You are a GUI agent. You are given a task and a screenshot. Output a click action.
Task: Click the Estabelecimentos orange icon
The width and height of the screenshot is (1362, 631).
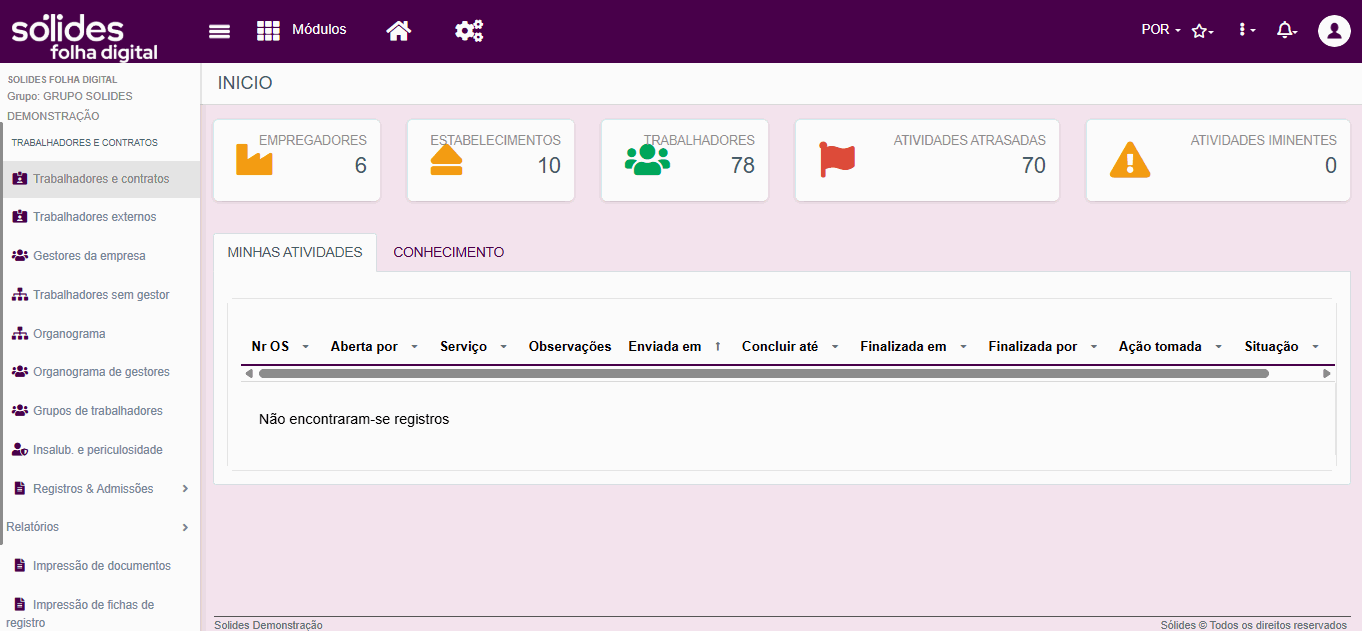[x=446, y=158]
